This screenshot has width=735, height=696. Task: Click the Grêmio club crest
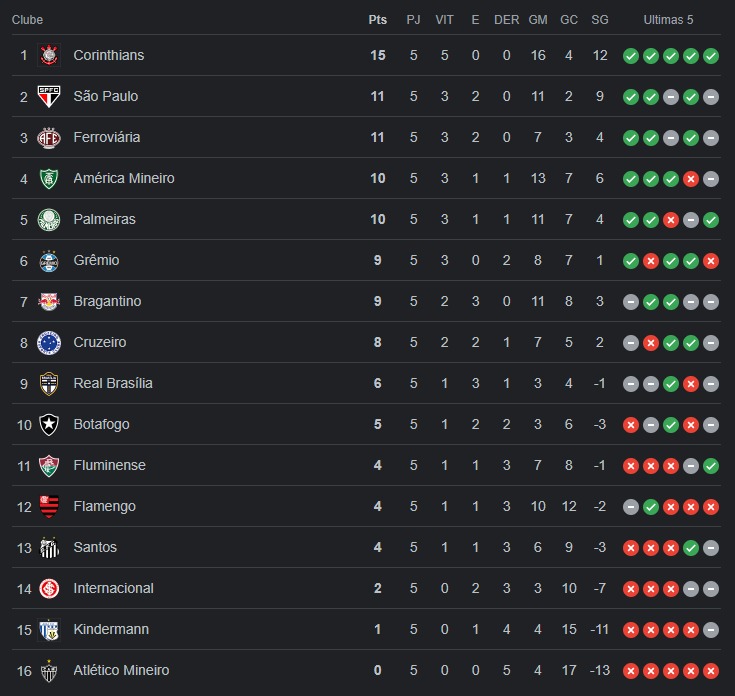(x=49, y=261)
